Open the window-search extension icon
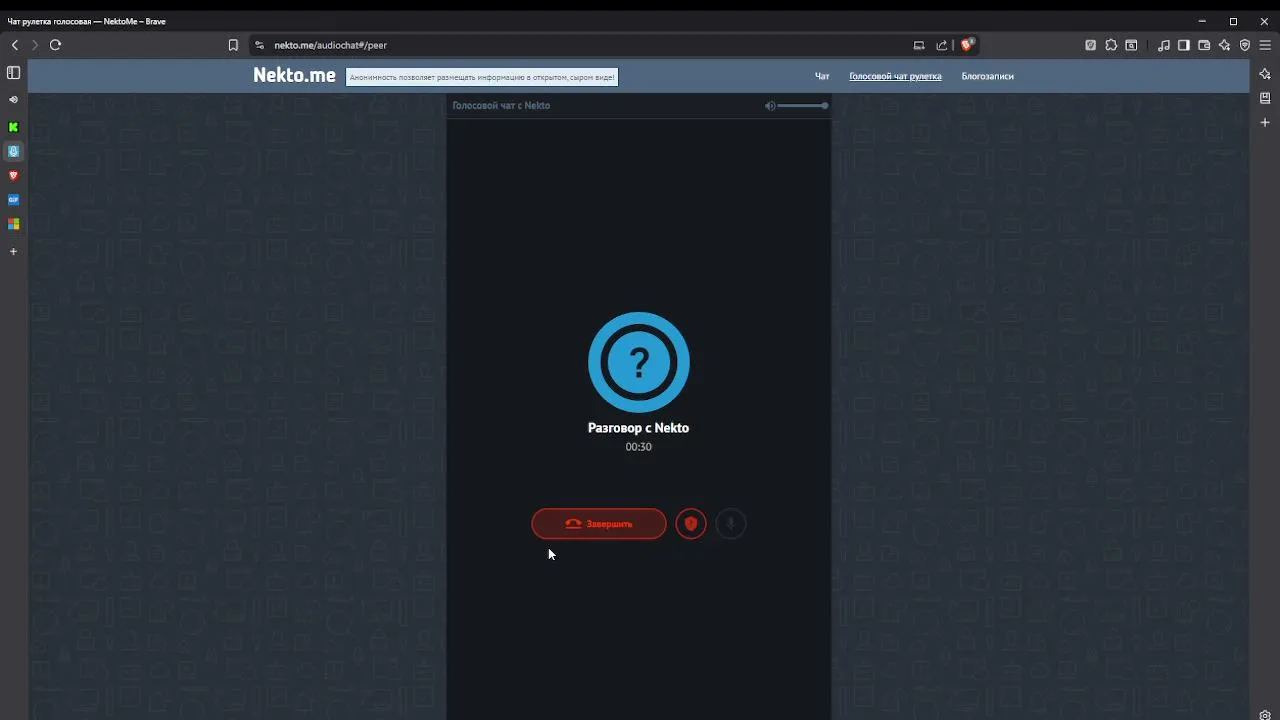Screen dimensions: 1280x720 [x=1131, y=45]
